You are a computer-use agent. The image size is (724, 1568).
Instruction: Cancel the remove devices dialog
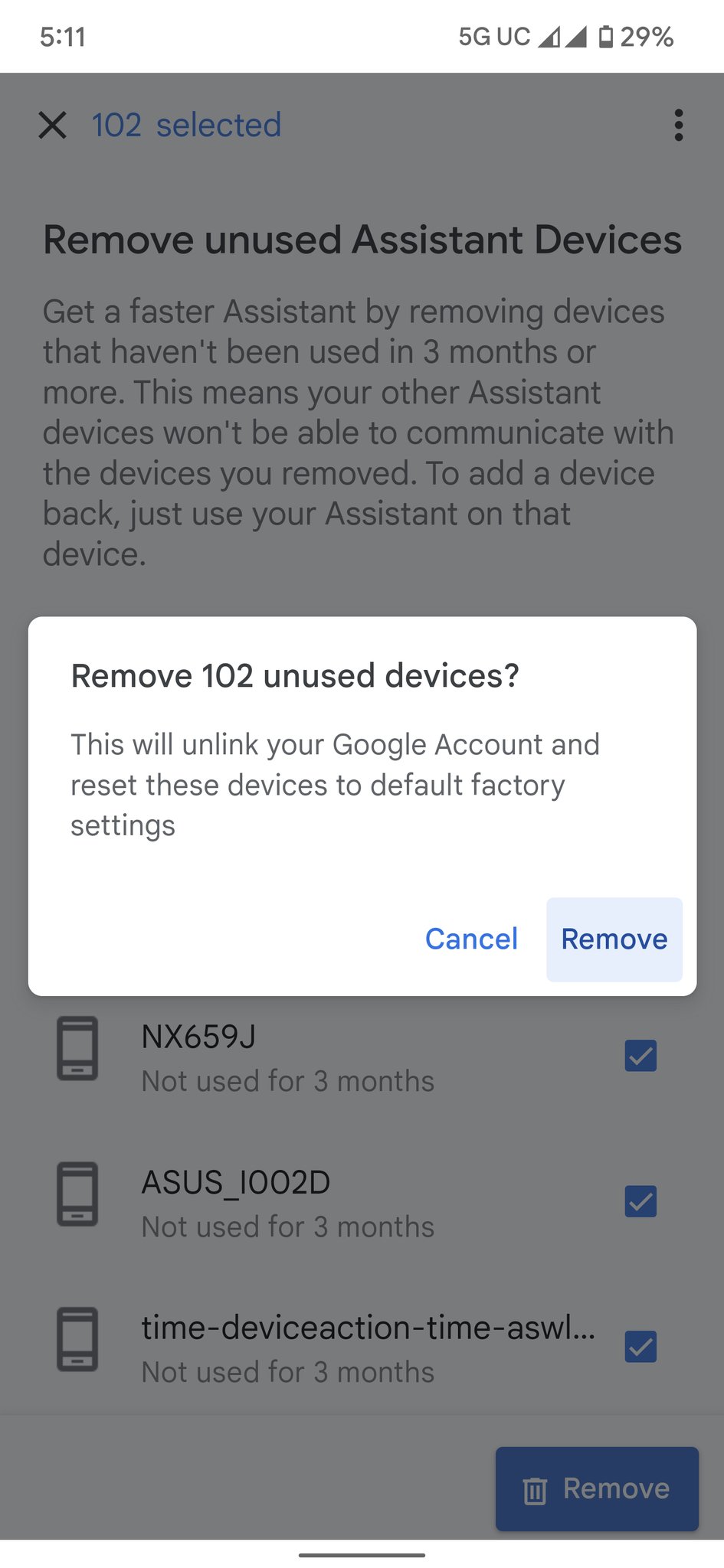pos(471,939)
